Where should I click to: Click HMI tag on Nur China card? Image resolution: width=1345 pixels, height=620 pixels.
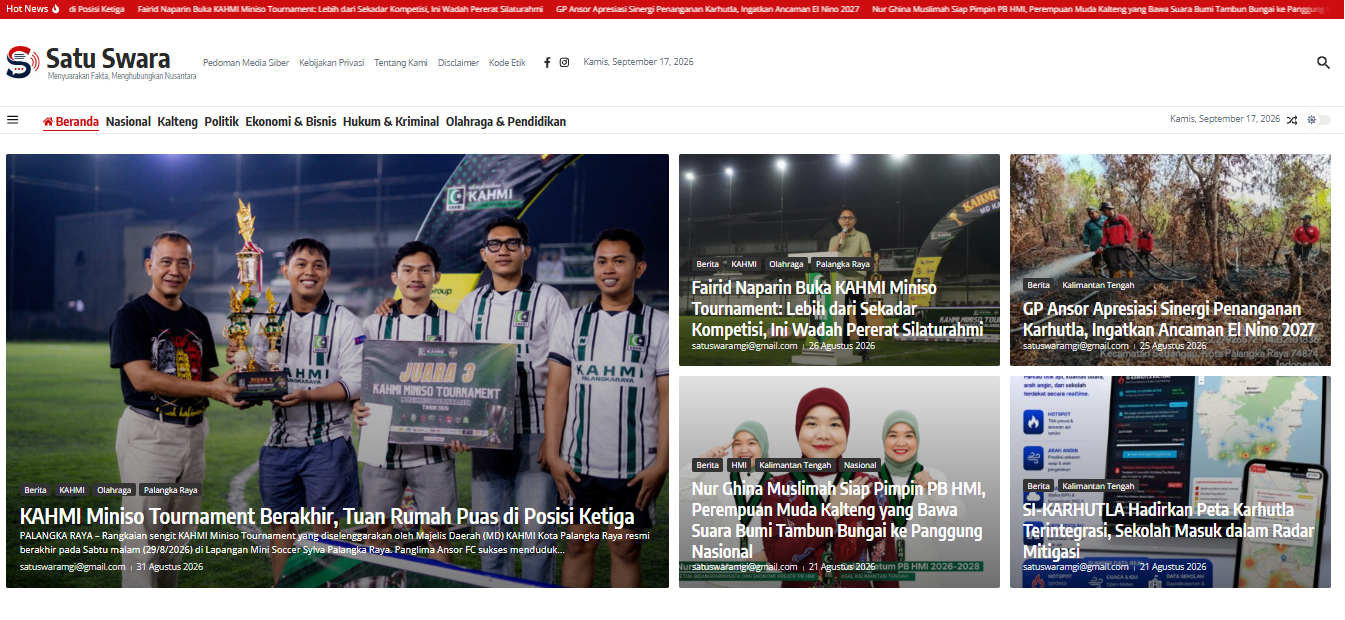[x=739, y=465]
